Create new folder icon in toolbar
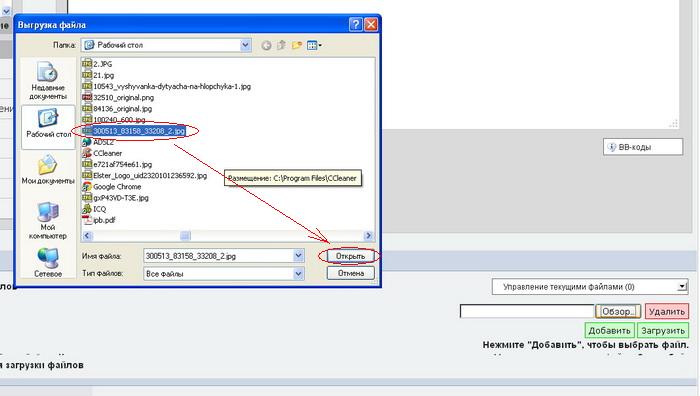 click(297, 45)
